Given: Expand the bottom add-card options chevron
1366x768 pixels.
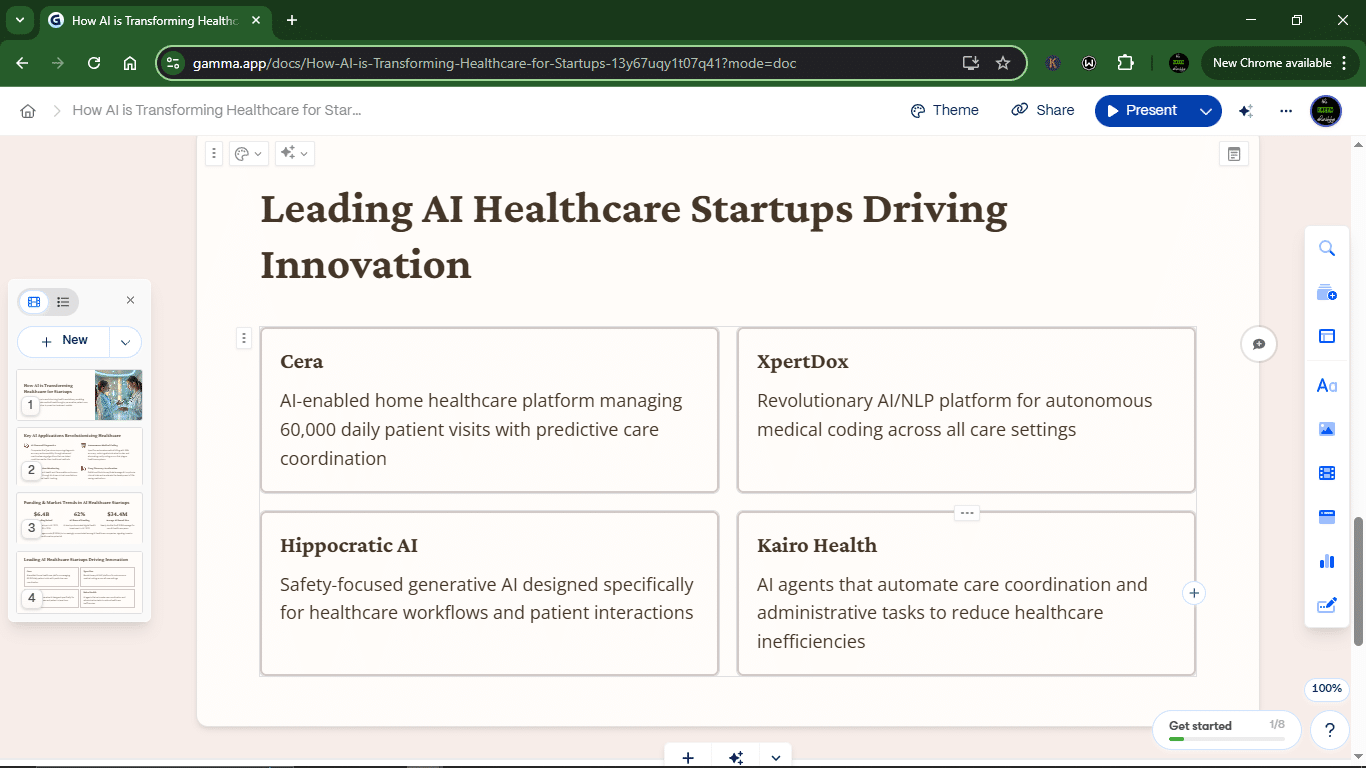Looking at the screenshot, I should tap(776, 757).
